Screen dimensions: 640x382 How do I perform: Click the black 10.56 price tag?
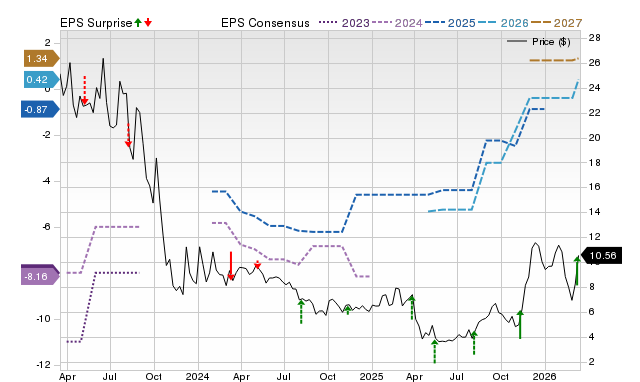(601, 255)
